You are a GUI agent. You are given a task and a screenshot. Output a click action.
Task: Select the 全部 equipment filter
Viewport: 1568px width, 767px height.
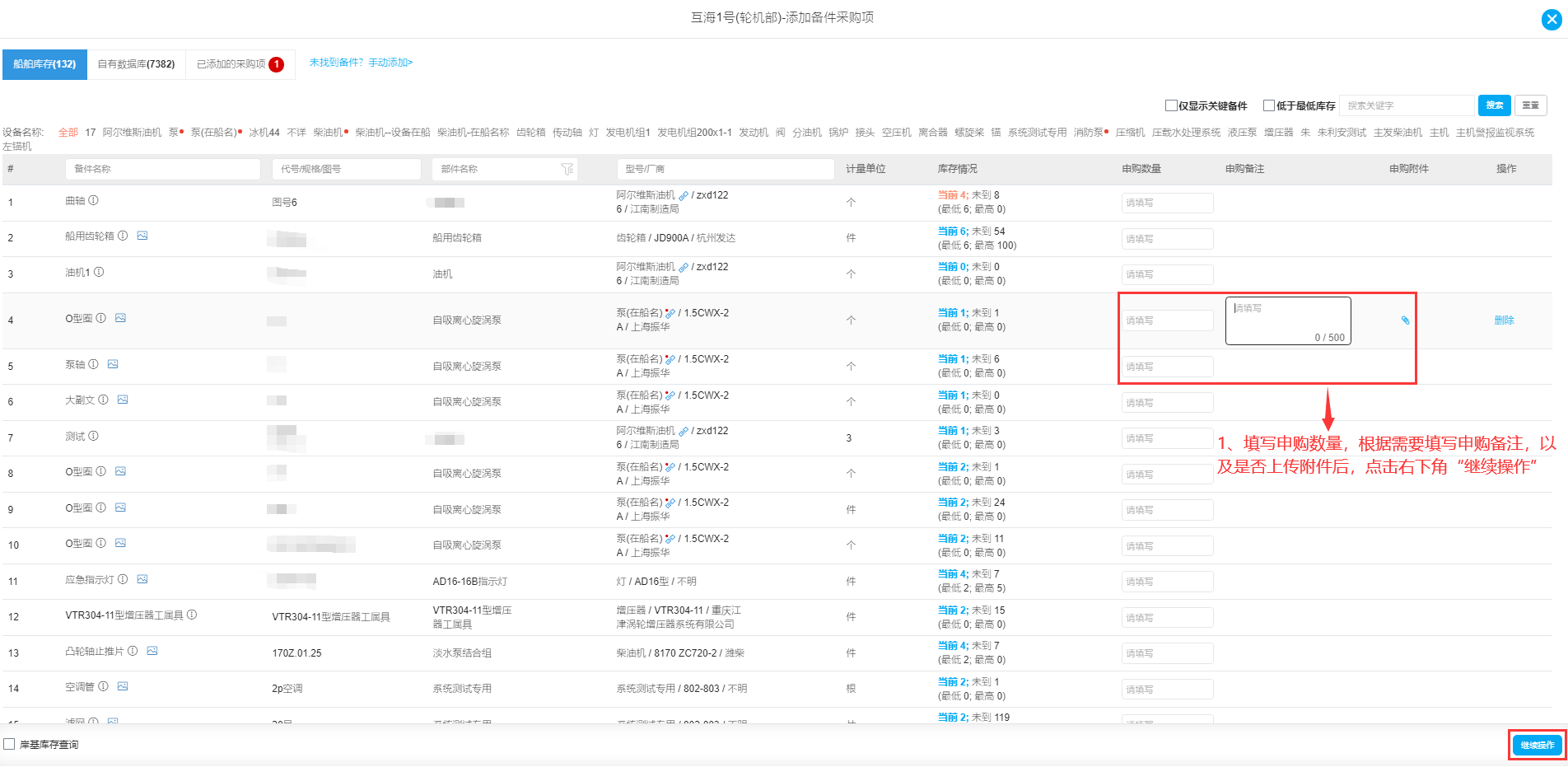(x=68, y=133)
